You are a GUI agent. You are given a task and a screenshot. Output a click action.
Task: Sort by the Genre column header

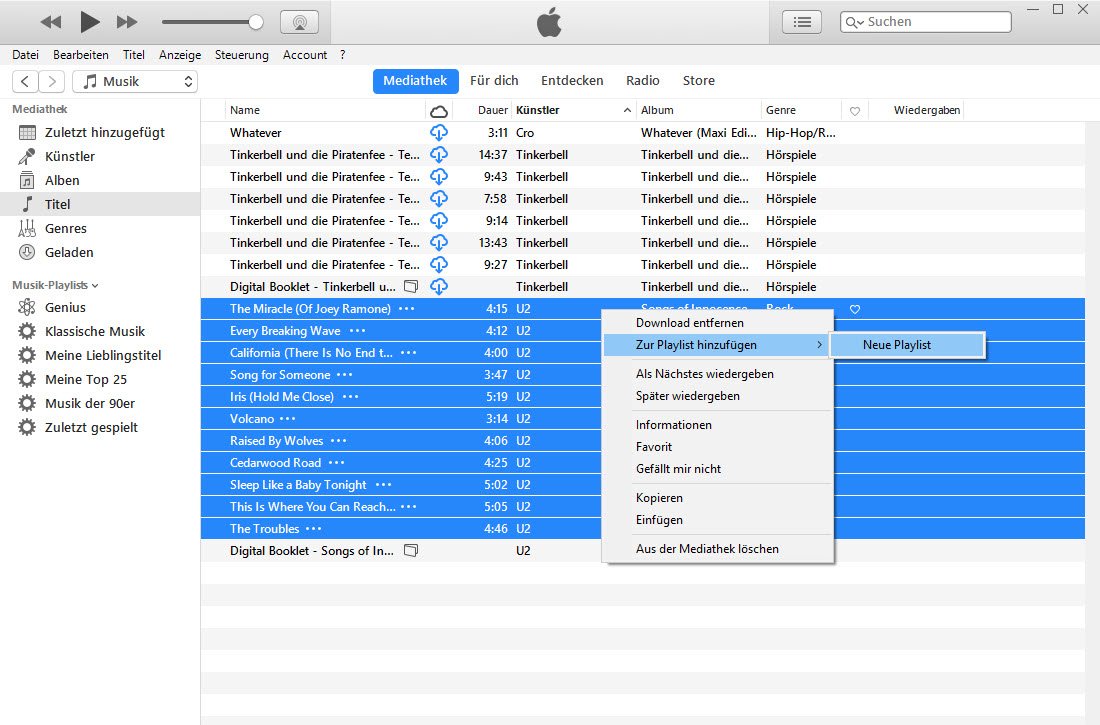click(x=801, y=110)
